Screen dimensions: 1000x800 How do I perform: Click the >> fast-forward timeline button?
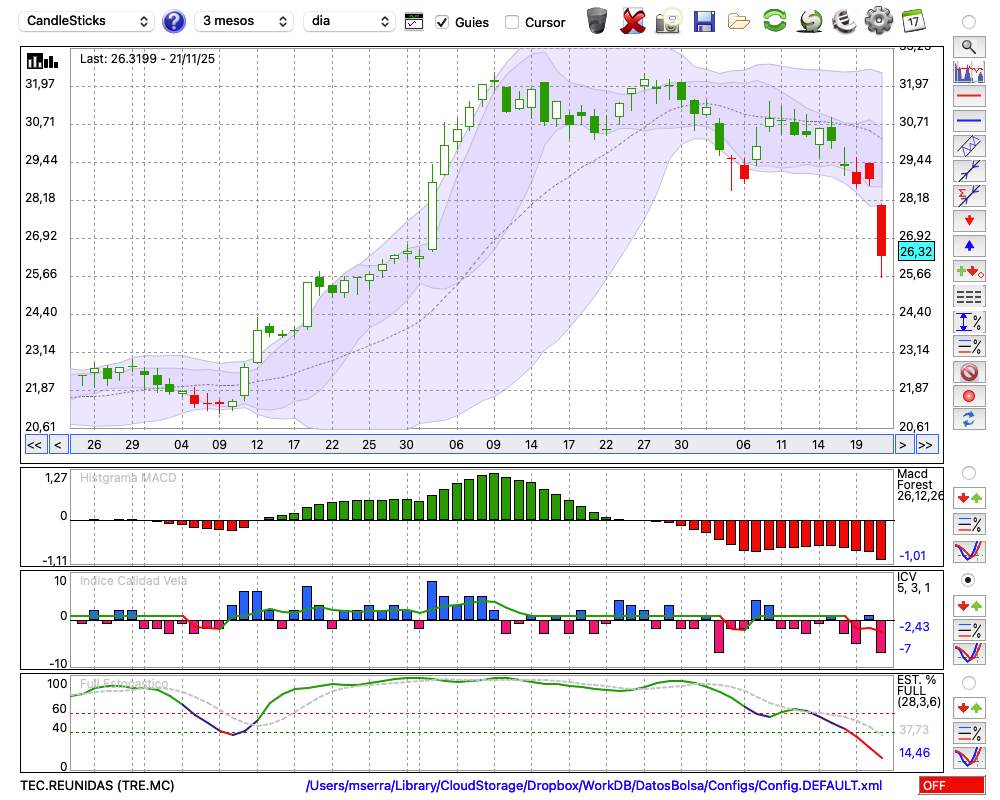(926, 445)
